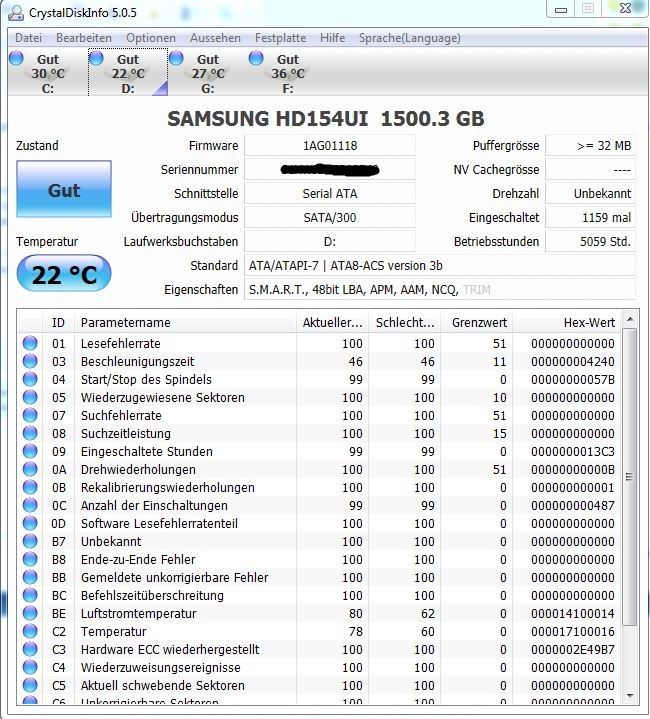Click status orb of Ende-zu-Ende Fehler row

pos(30,559)
